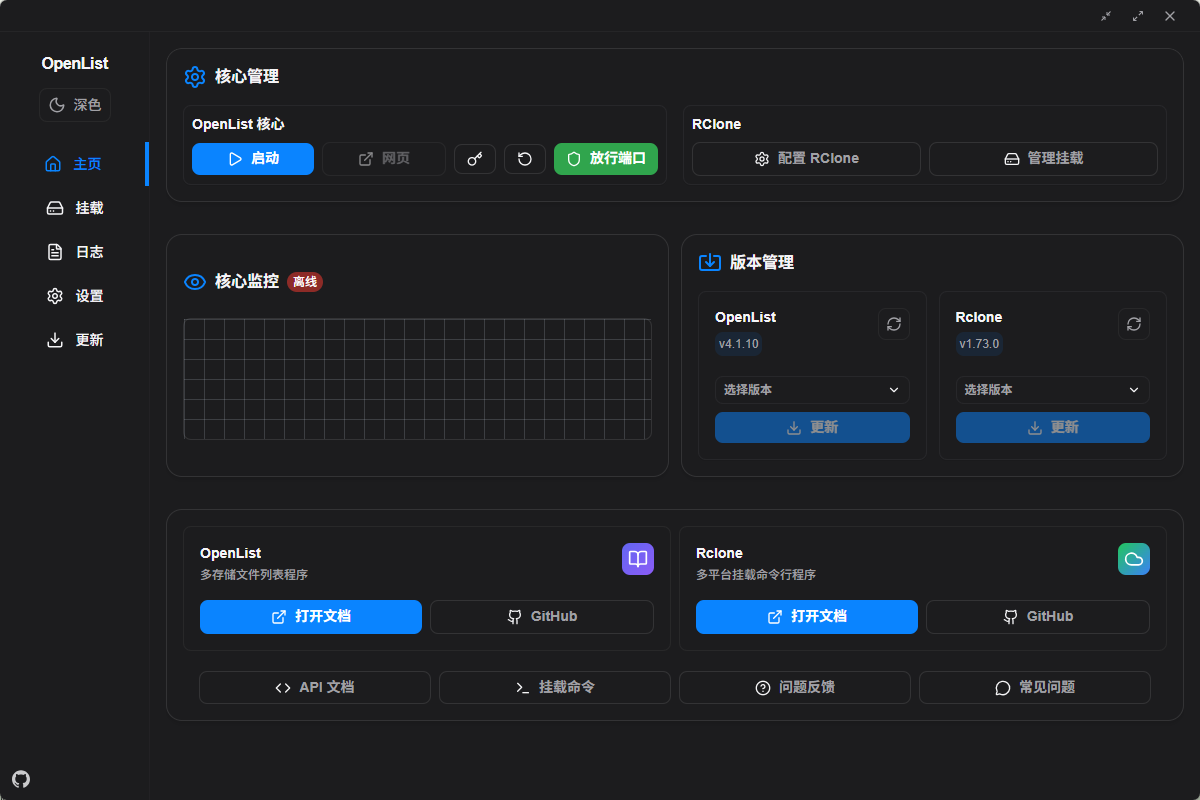Open 配置 RClone settings
This screenshot has width=1200, height=800.
(806, 159)
